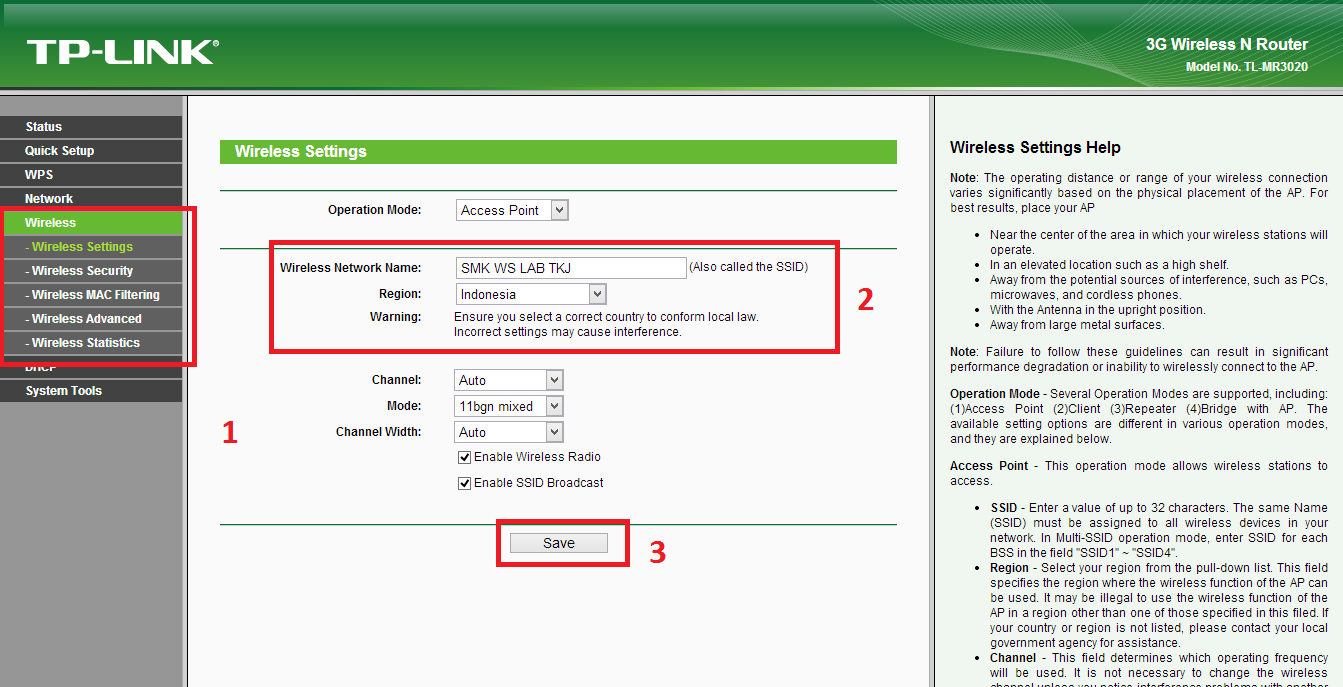This screenshot has width=1343, height=687.
Task: Click 'Away from large metal surfaces.' help text
Action: coord(1077,325)
